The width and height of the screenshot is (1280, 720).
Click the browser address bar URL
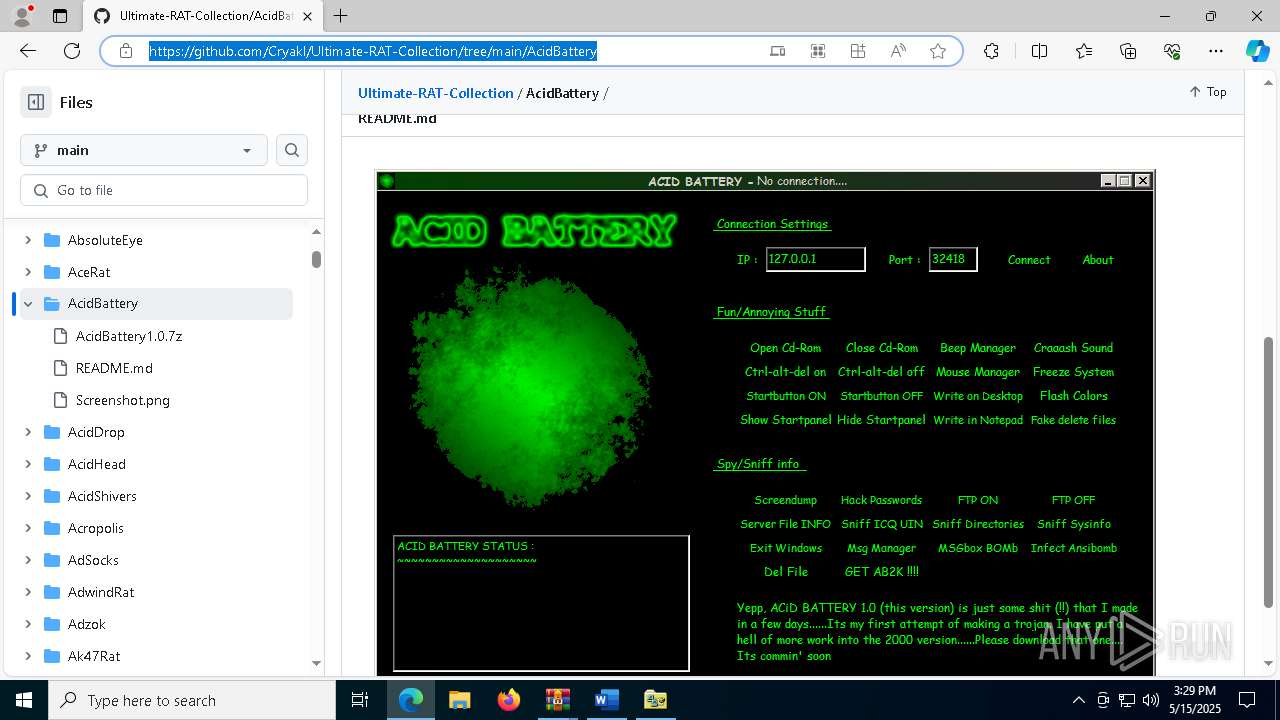[373, 51]
